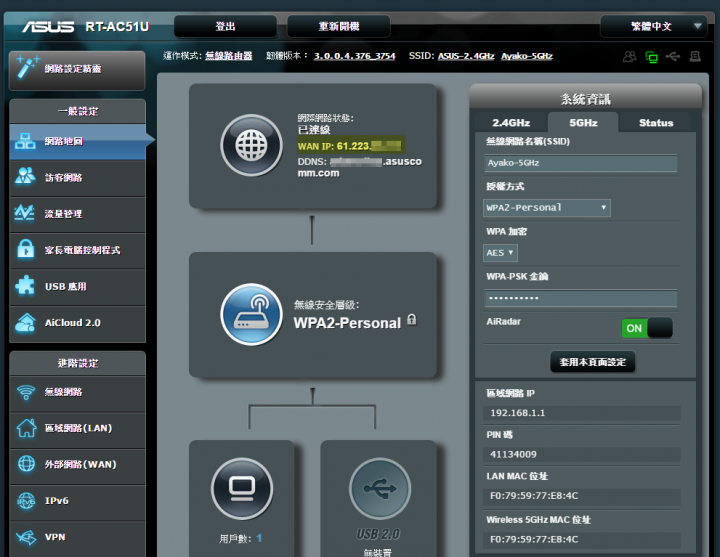Click the quick internet setup wizard wand icon
The width and height of the screenshot is (720, 557).
tap(27, 68)
